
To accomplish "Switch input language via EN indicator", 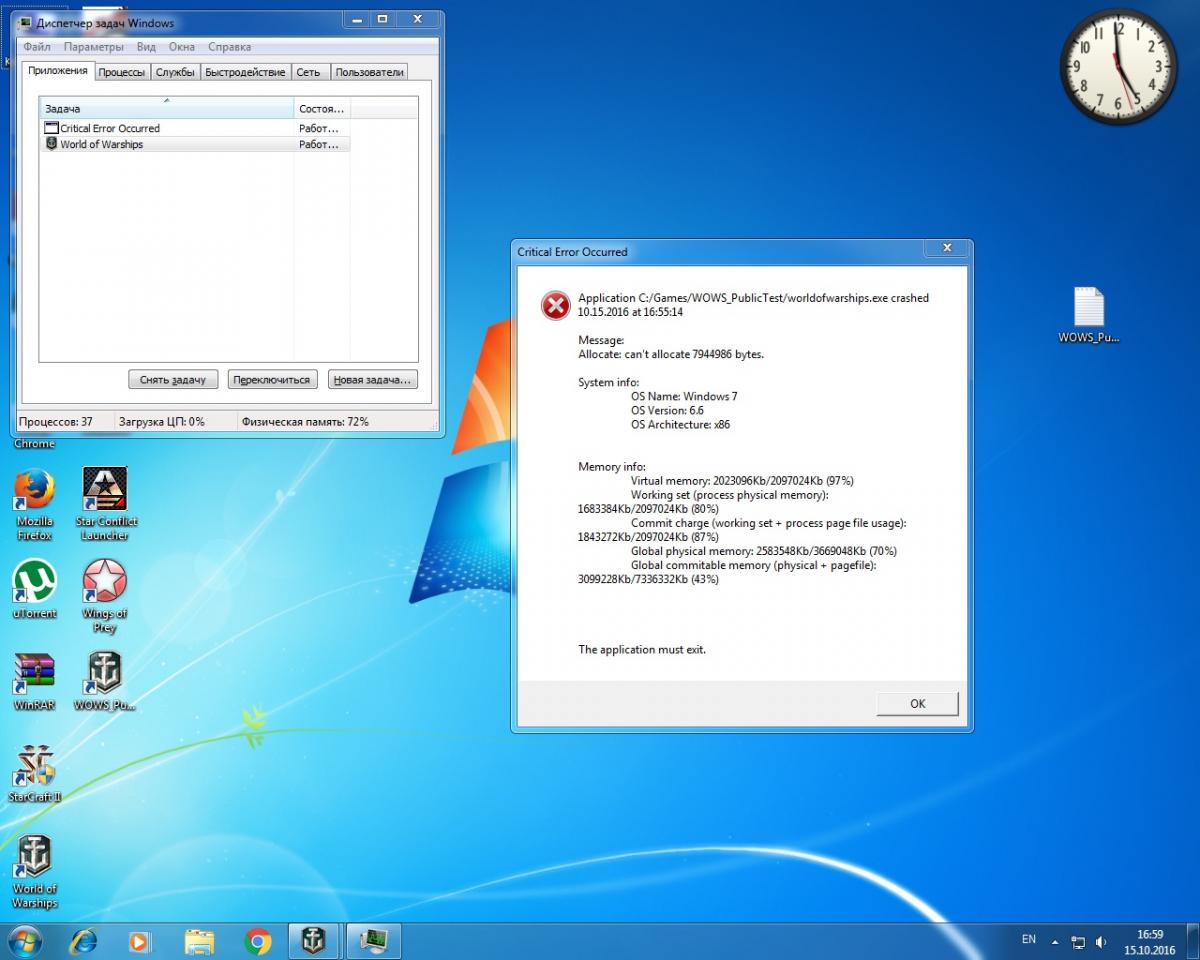I will click(x=1029, y=940).
